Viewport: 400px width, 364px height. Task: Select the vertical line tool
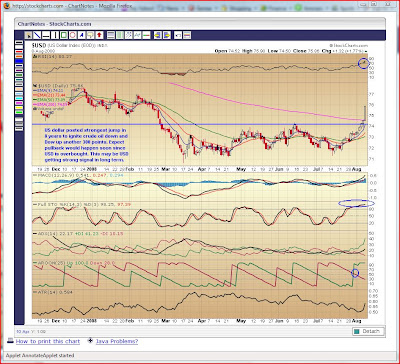pos(55,35)
